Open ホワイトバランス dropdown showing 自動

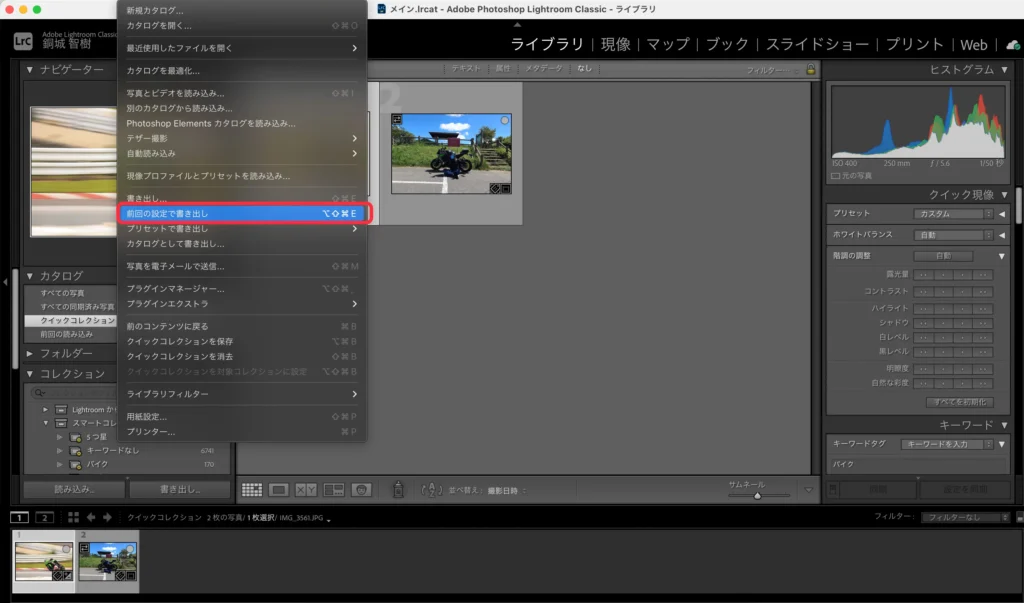click(x=952, y=235)
